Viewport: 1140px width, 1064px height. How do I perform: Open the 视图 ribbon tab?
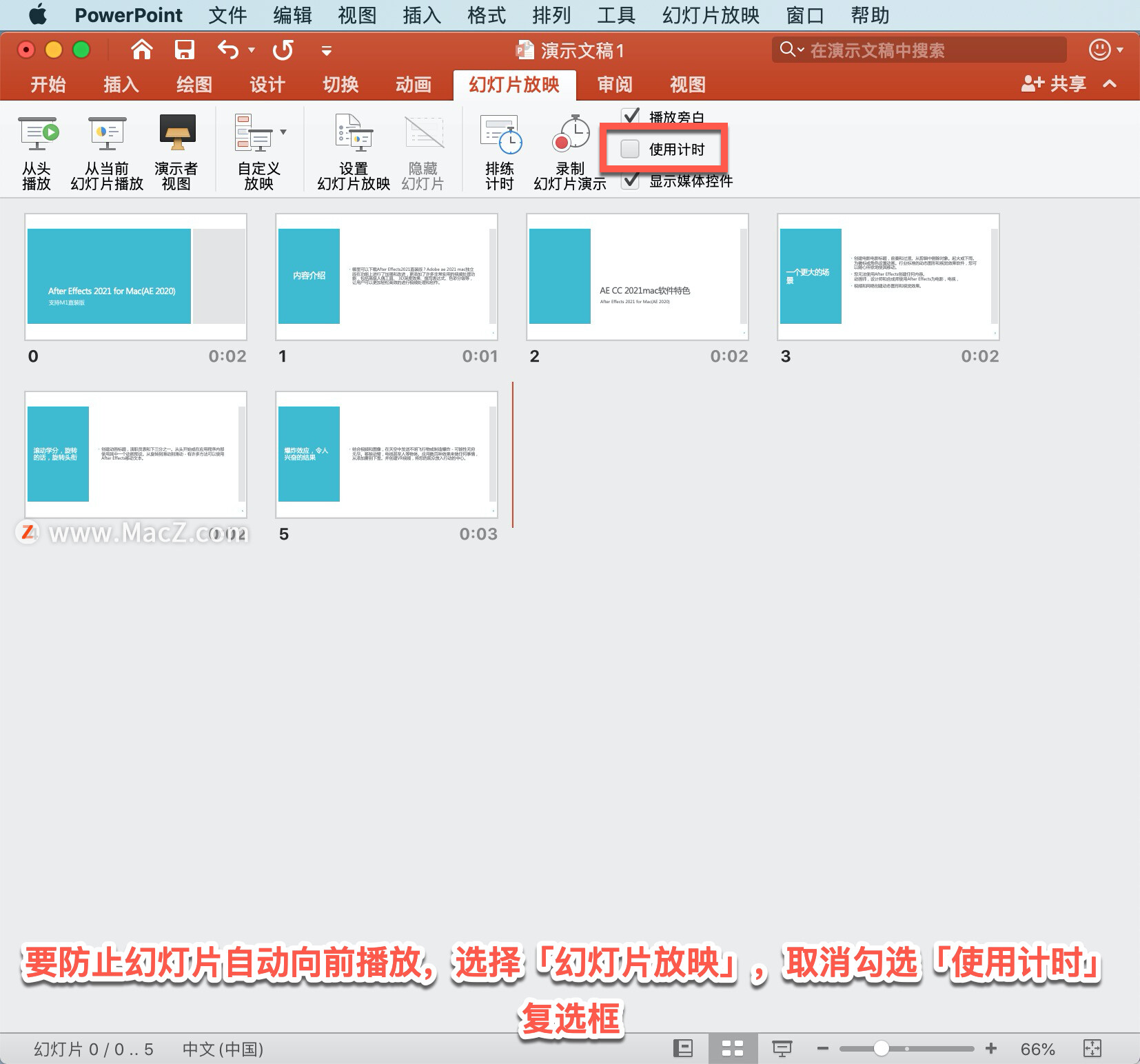click(x=688, y=84)
